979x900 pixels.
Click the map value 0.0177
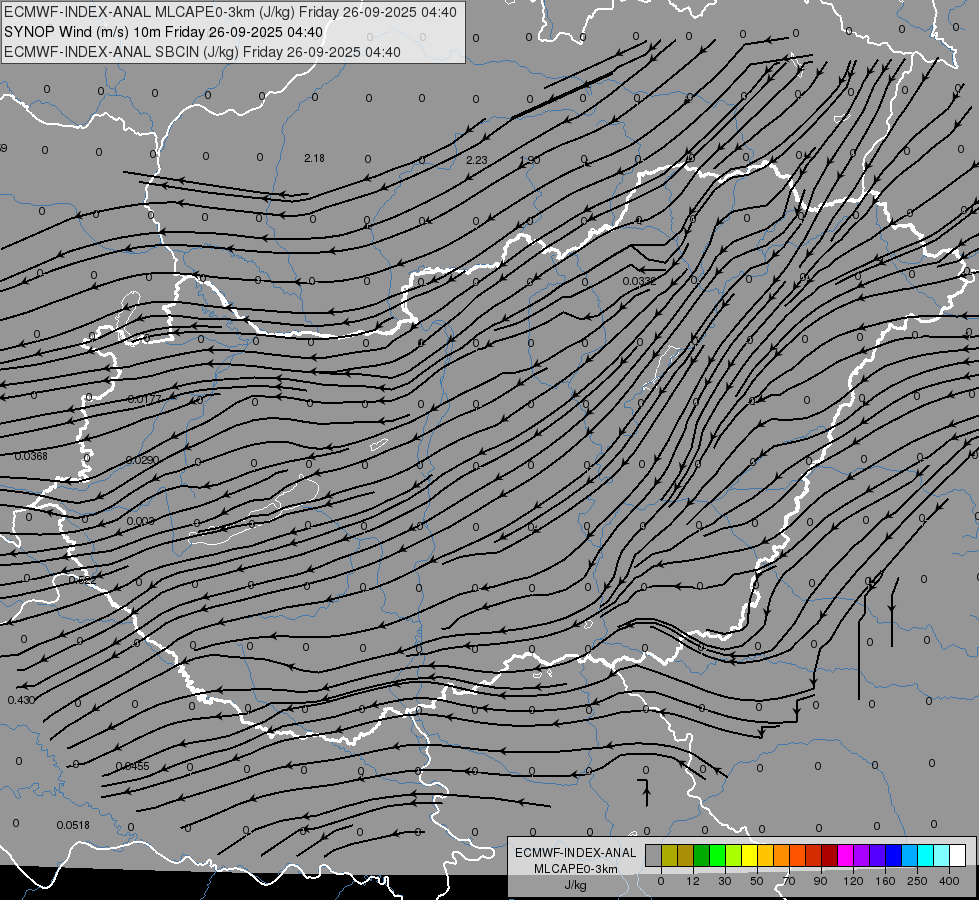(144, 399)
